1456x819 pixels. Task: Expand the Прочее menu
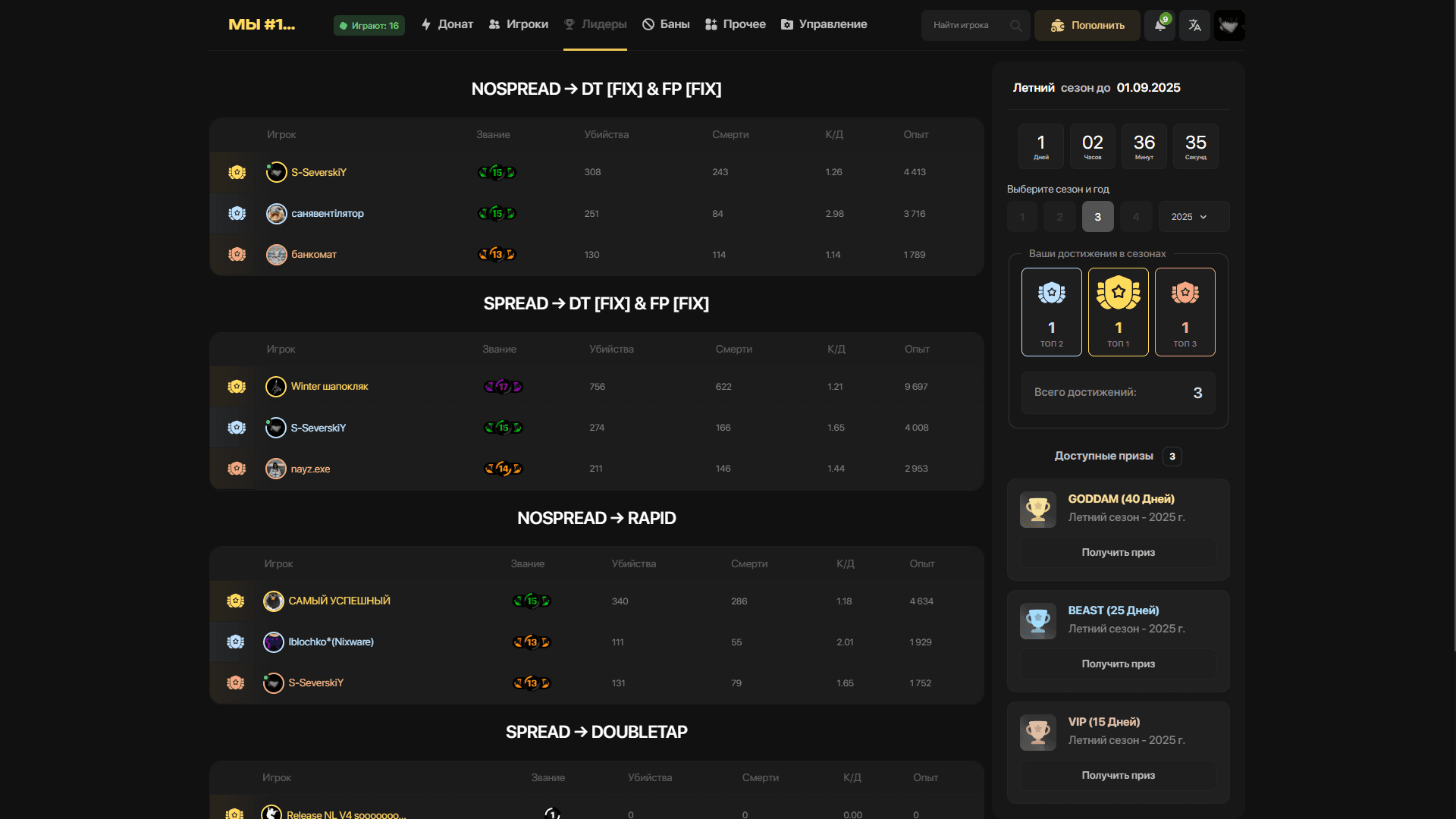pos(736,24)
